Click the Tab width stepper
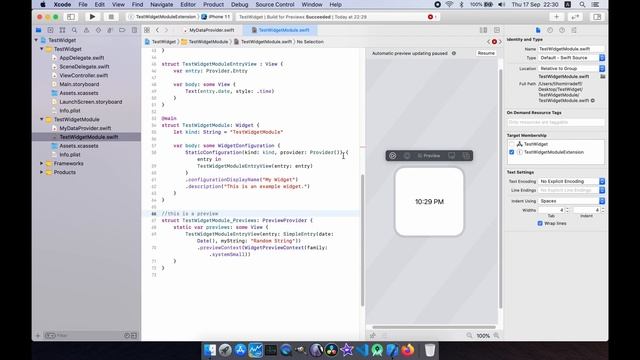Screen dimensions: 640x360 pos(567,210)
